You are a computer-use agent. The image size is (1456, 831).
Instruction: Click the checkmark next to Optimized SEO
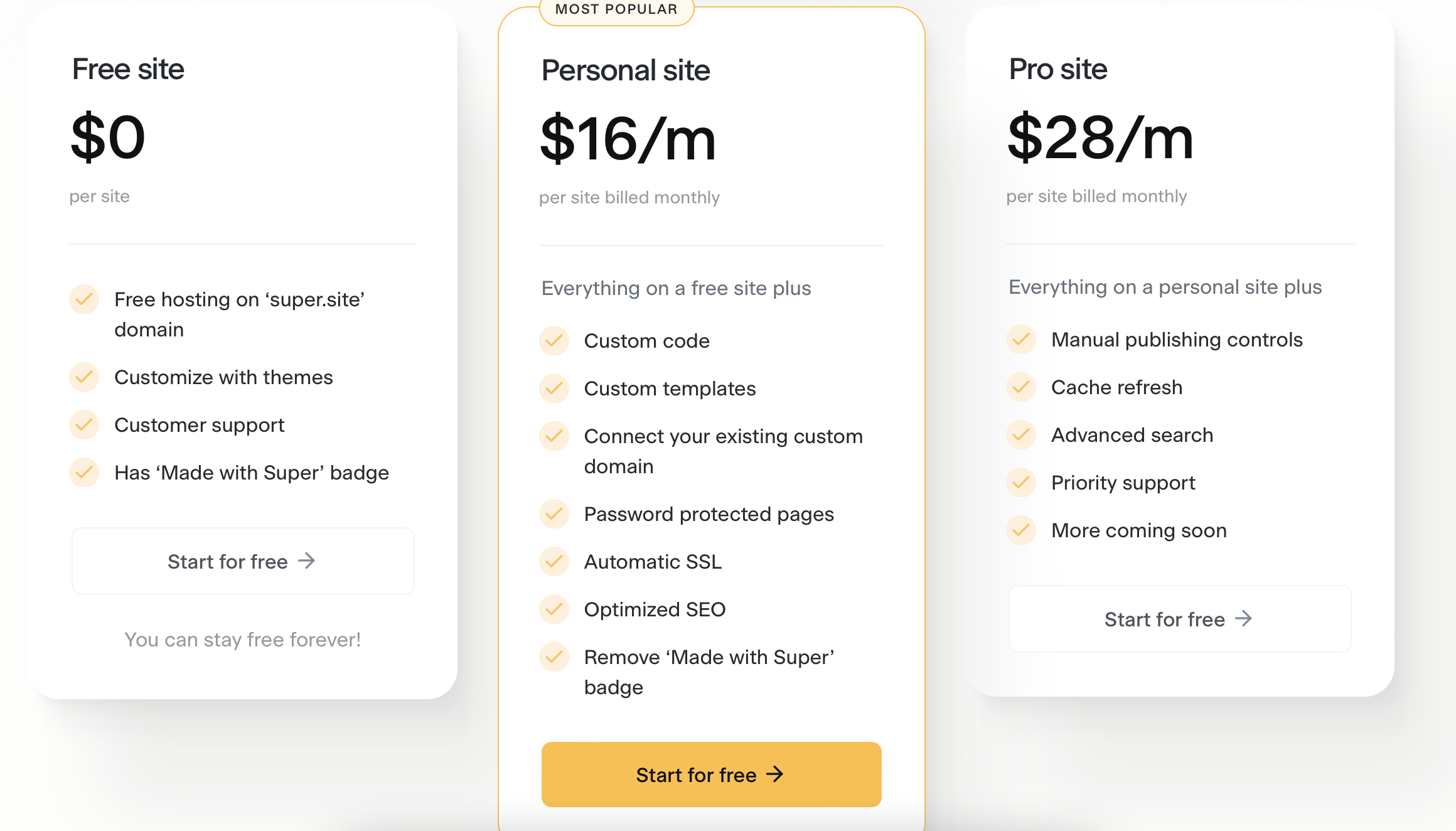[x=554, y=609]
